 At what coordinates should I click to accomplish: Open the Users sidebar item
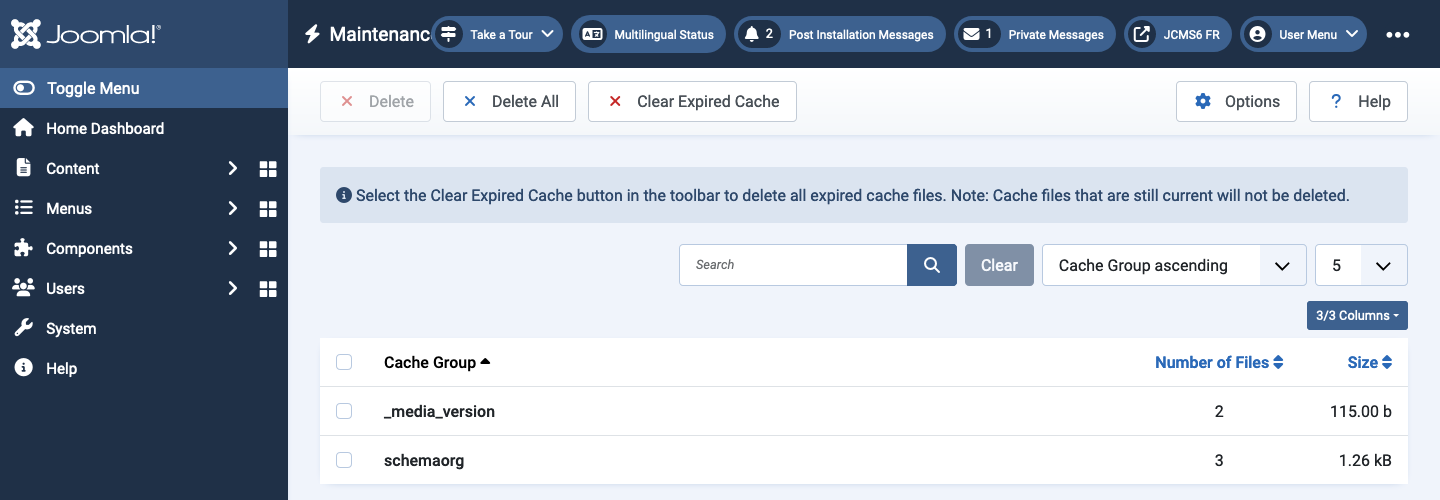point(65,288)
